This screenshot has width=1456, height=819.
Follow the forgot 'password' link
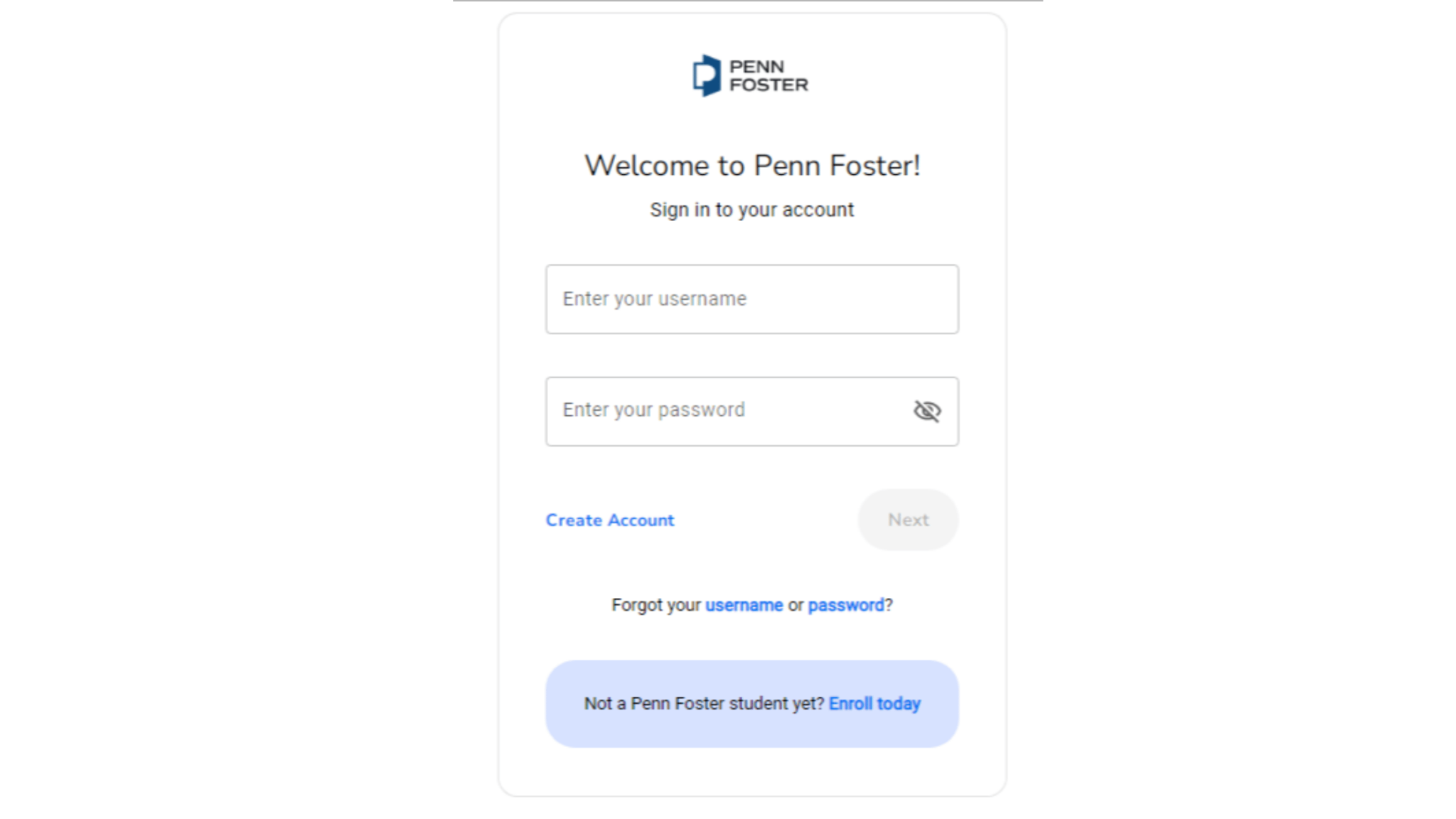(846, 605)
